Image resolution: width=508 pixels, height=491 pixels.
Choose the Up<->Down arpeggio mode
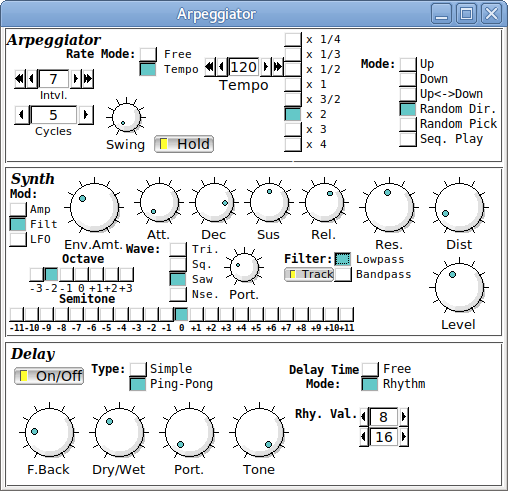click(x=408, y=94)
